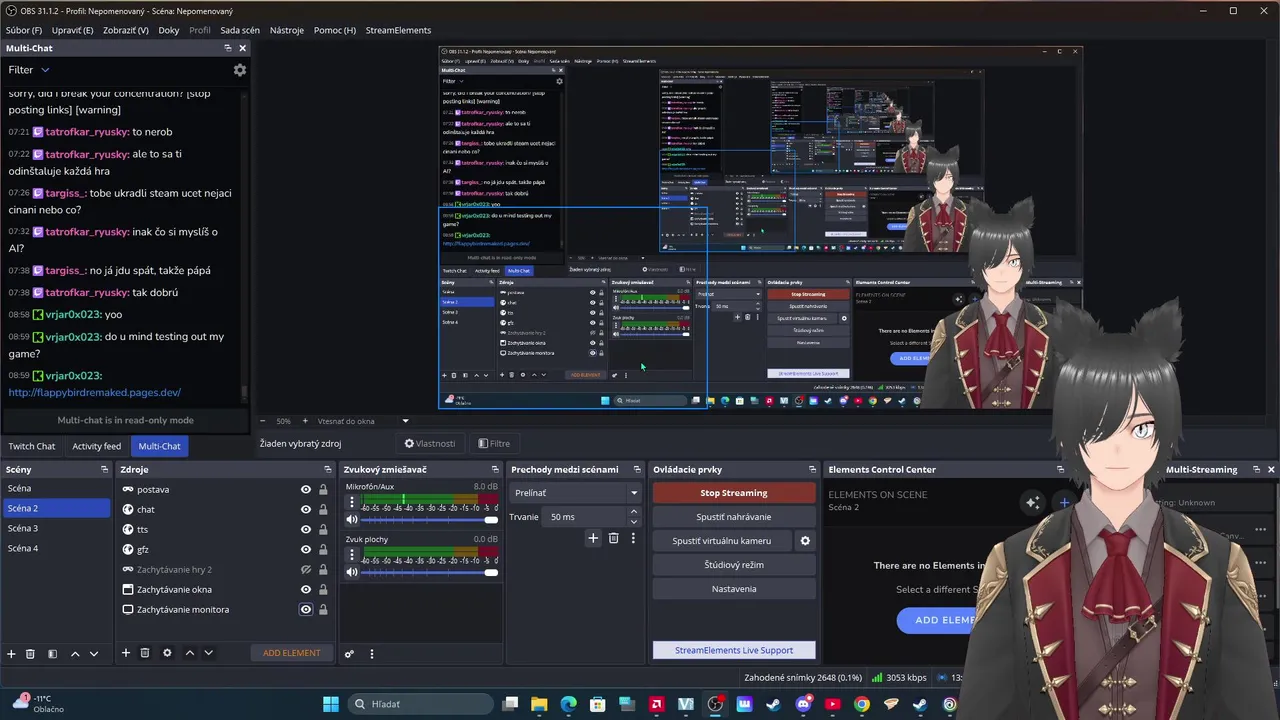Delete selected scene using trash icon
Image resolution: width=1280 pixels, height=720 pixels.
[x=30, y=653]
